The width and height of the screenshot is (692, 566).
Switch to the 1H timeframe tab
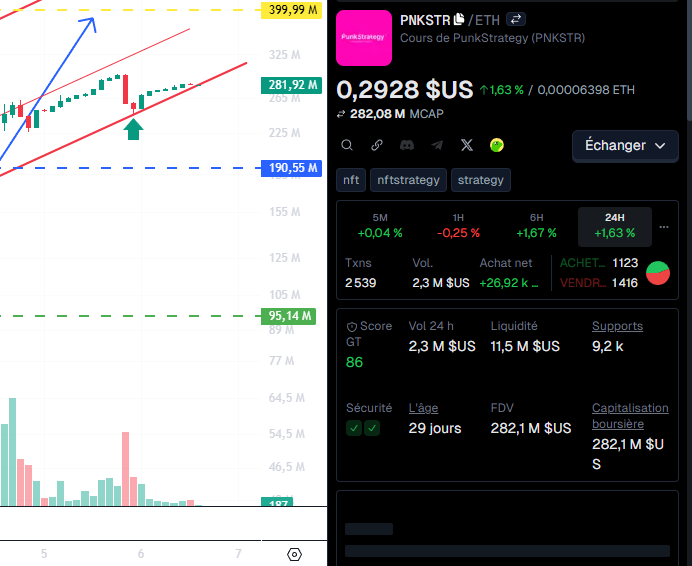[x=458, y=226]
